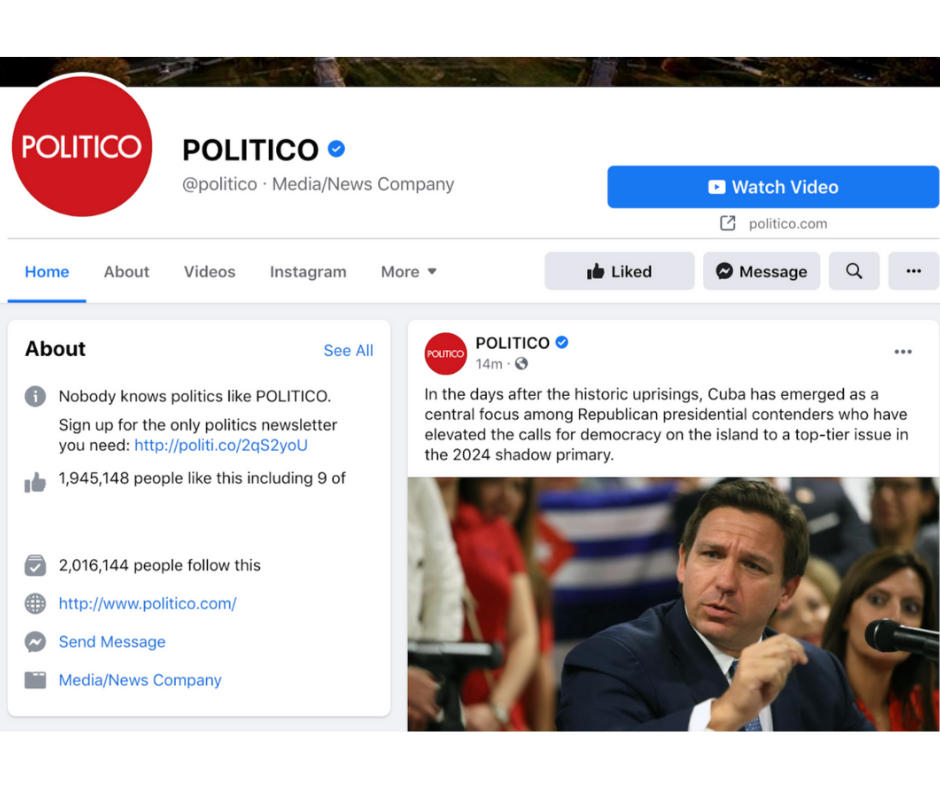Select the Instagram tab

coord(308,272)
